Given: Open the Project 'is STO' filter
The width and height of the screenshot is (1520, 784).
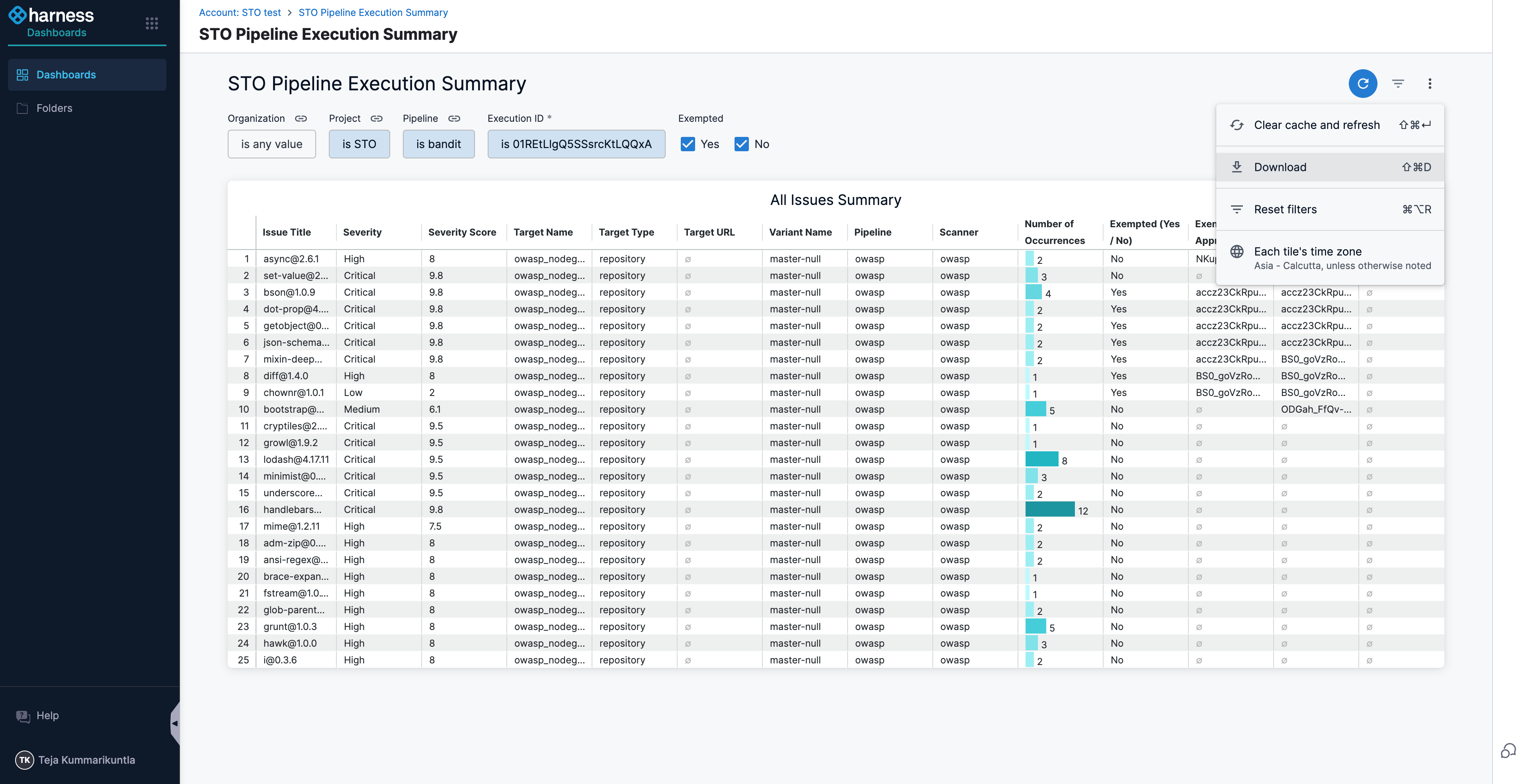Looking at the screenshot, I should tap(359, 144).
